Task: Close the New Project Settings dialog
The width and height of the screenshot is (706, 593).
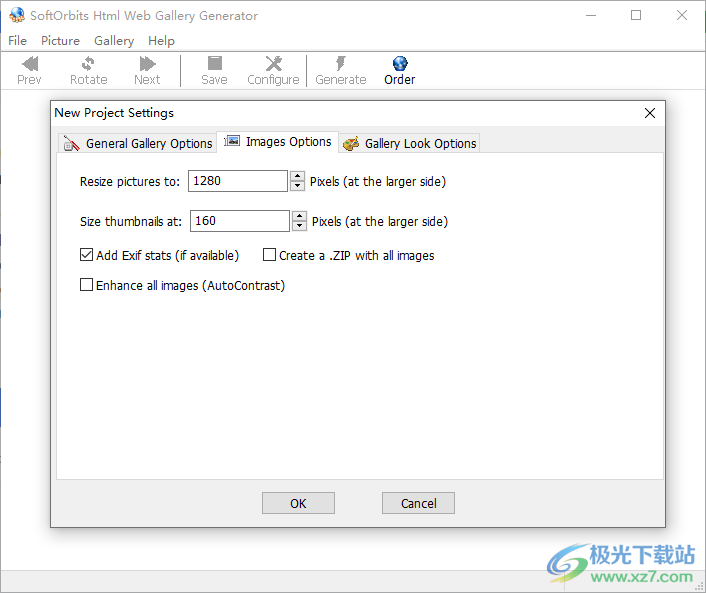Action: (x=650, y=113)
